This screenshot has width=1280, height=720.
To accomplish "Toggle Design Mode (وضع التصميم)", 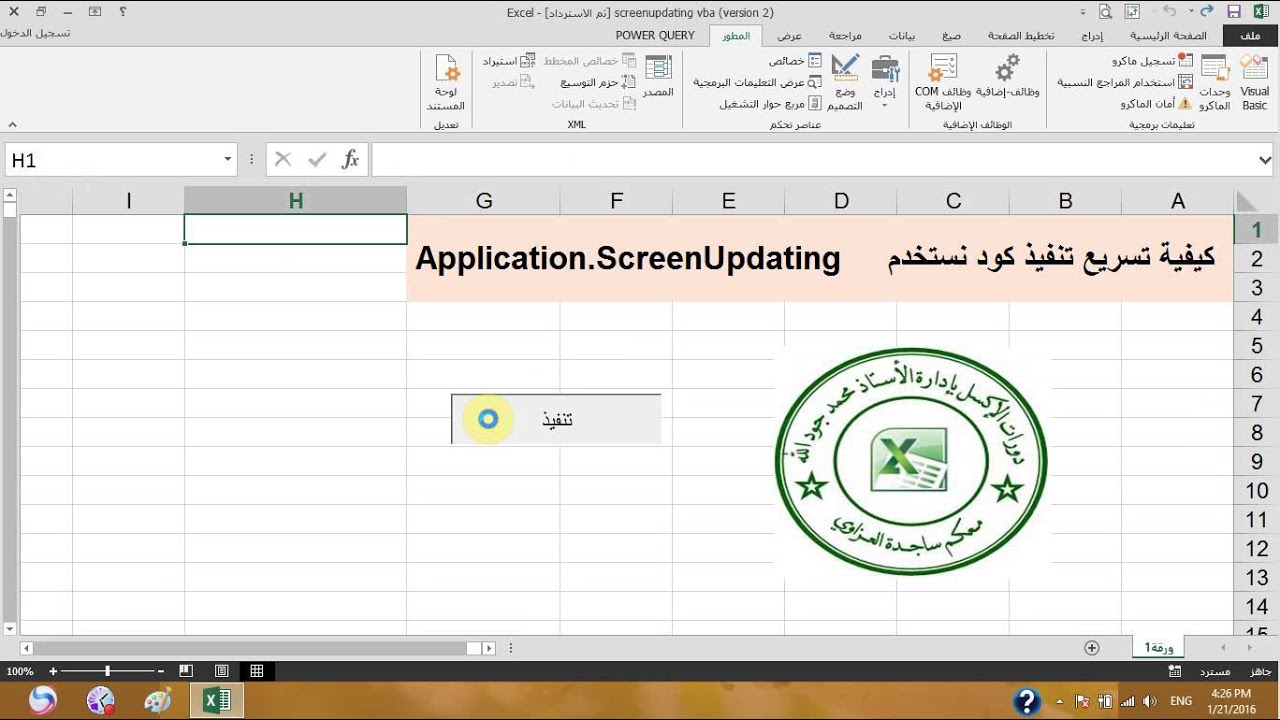I will (x=845, y=81).
